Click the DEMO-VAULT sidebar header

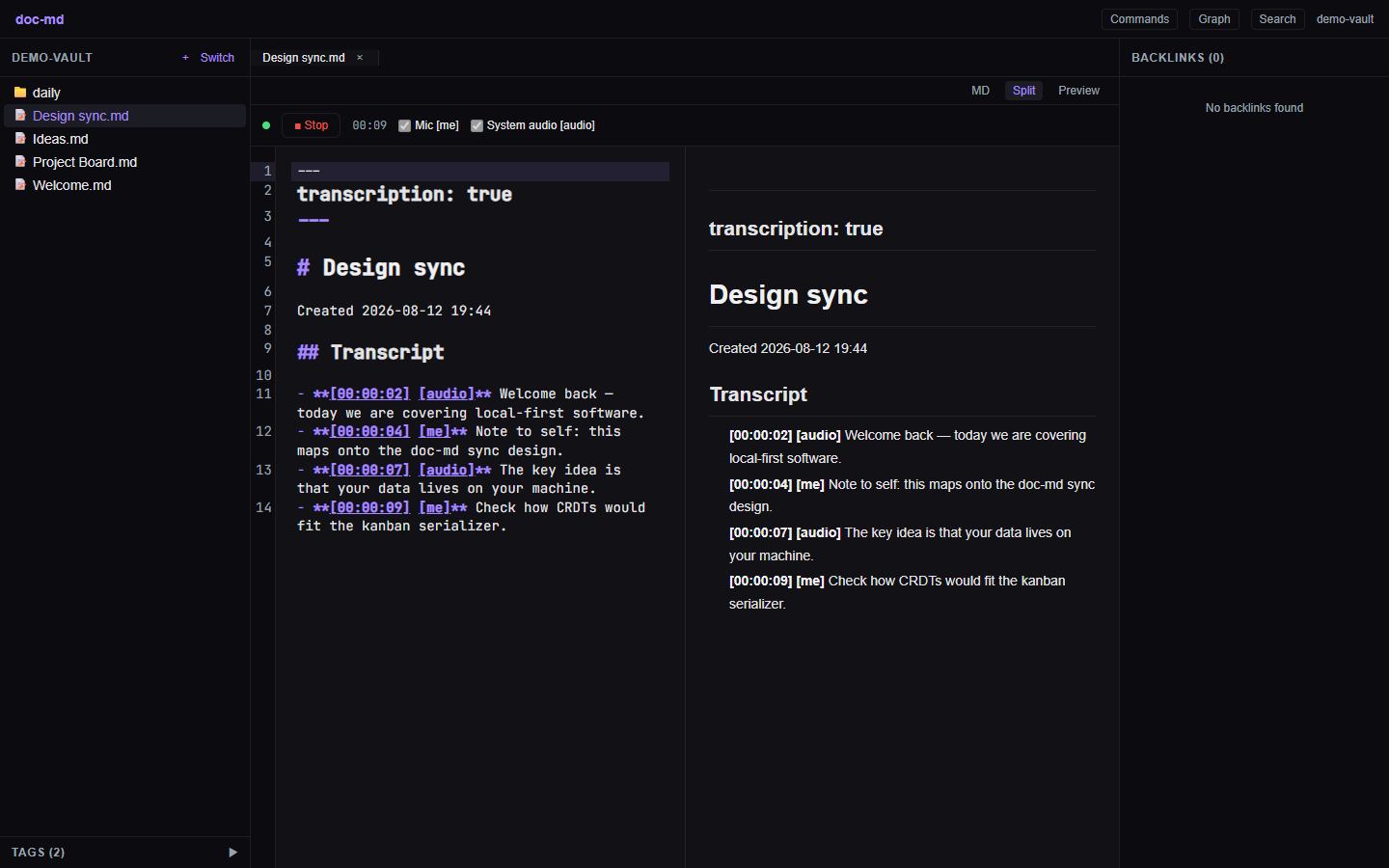[x=52, y=58]
